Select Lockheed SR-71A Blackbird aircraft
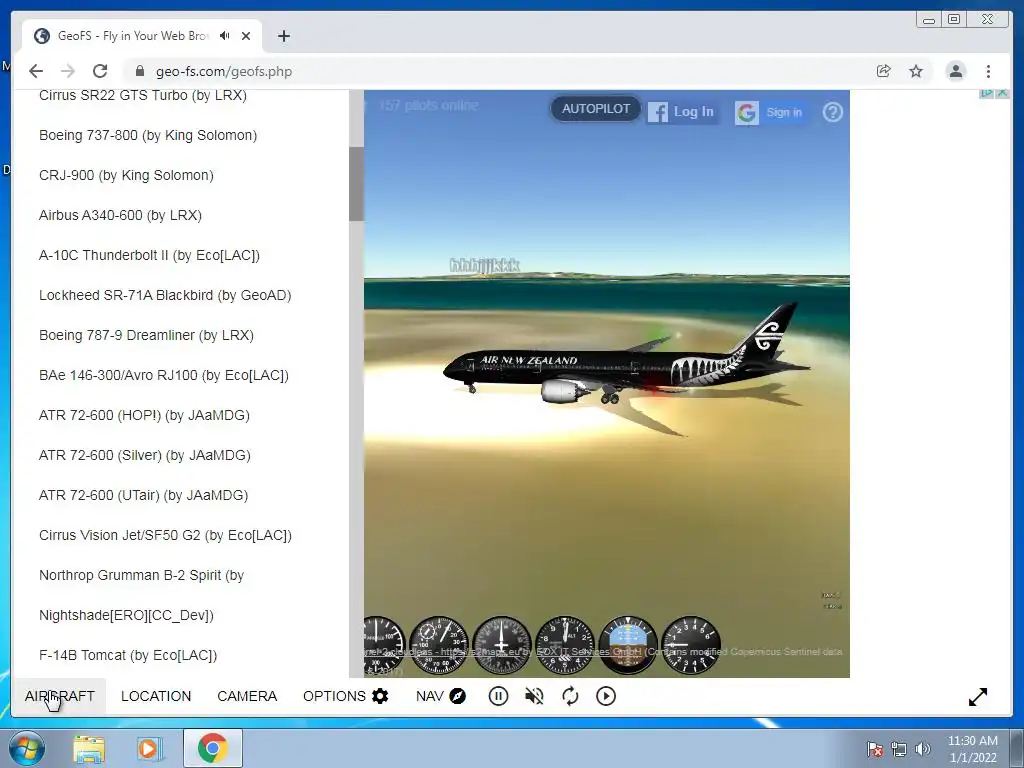 165,295
